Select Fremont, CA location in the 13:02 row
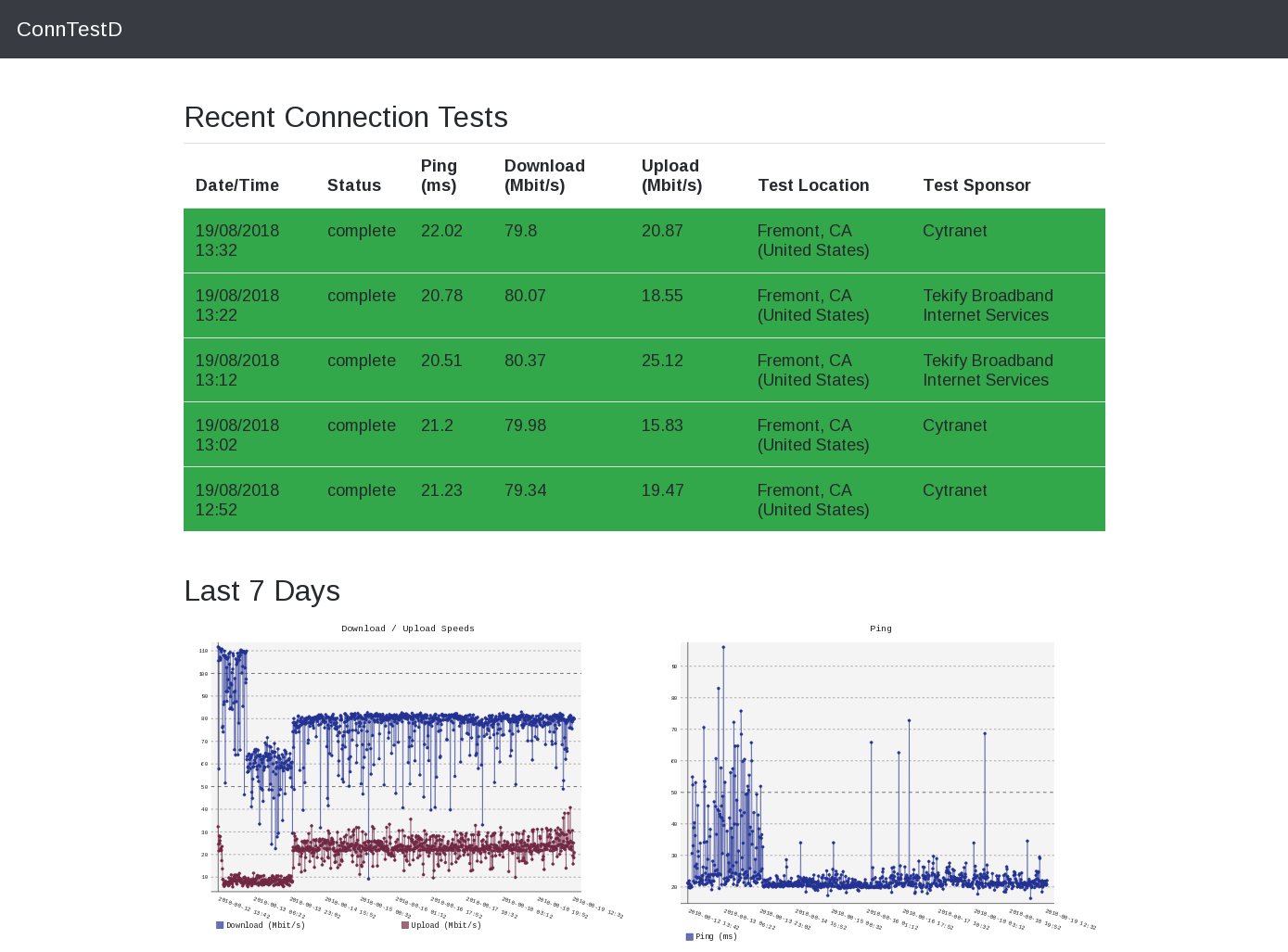 813,436
